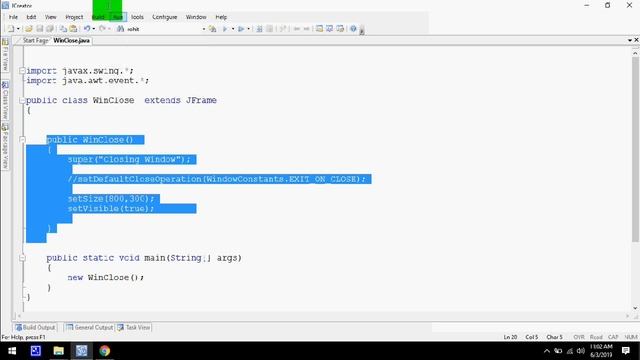640x360 pixels.
Task: Click the New file toolbar icon
Action: [x=11, y=29]
